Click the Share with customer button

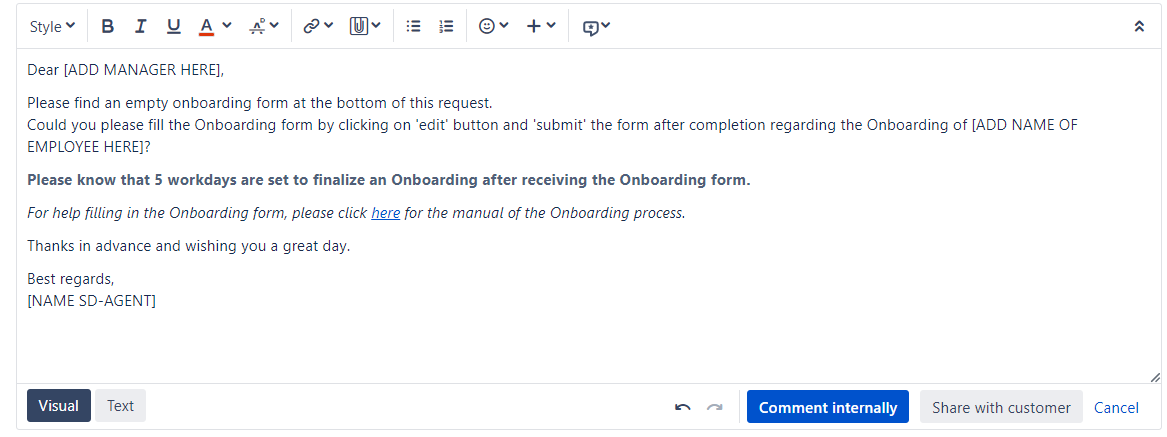(x=1001, y=407)
